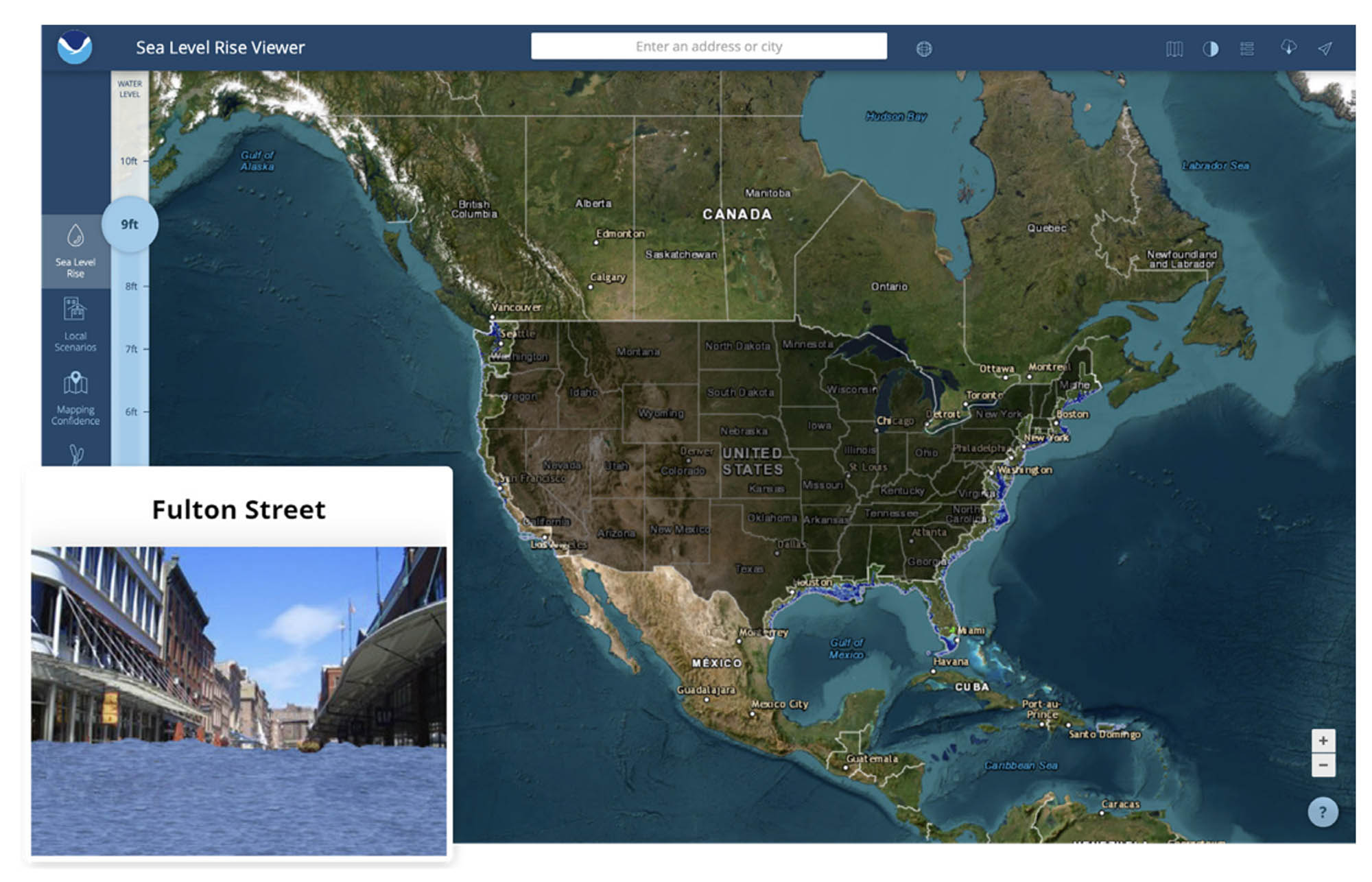1372x882 pixels.
Task: Share the map using the paper plane icon
Action: point(1325,47)
